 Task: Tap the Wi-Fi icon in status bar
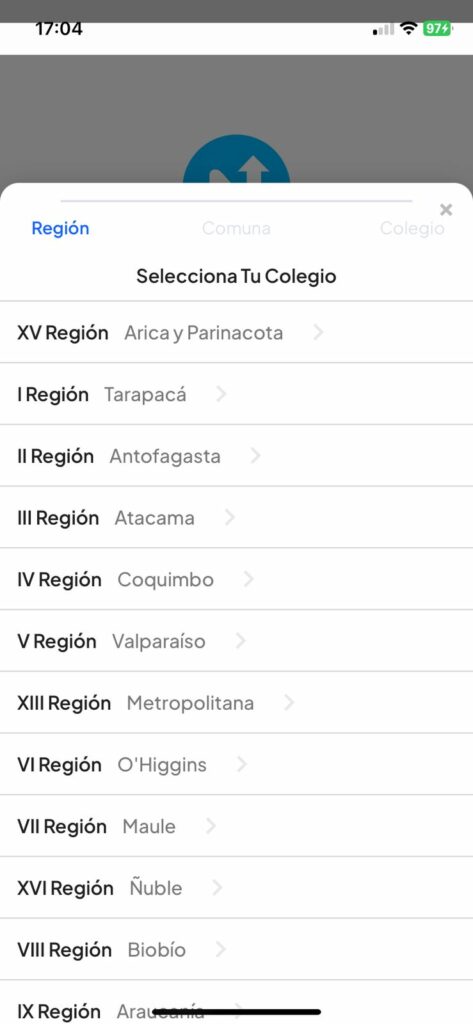(x=409, y=29)
